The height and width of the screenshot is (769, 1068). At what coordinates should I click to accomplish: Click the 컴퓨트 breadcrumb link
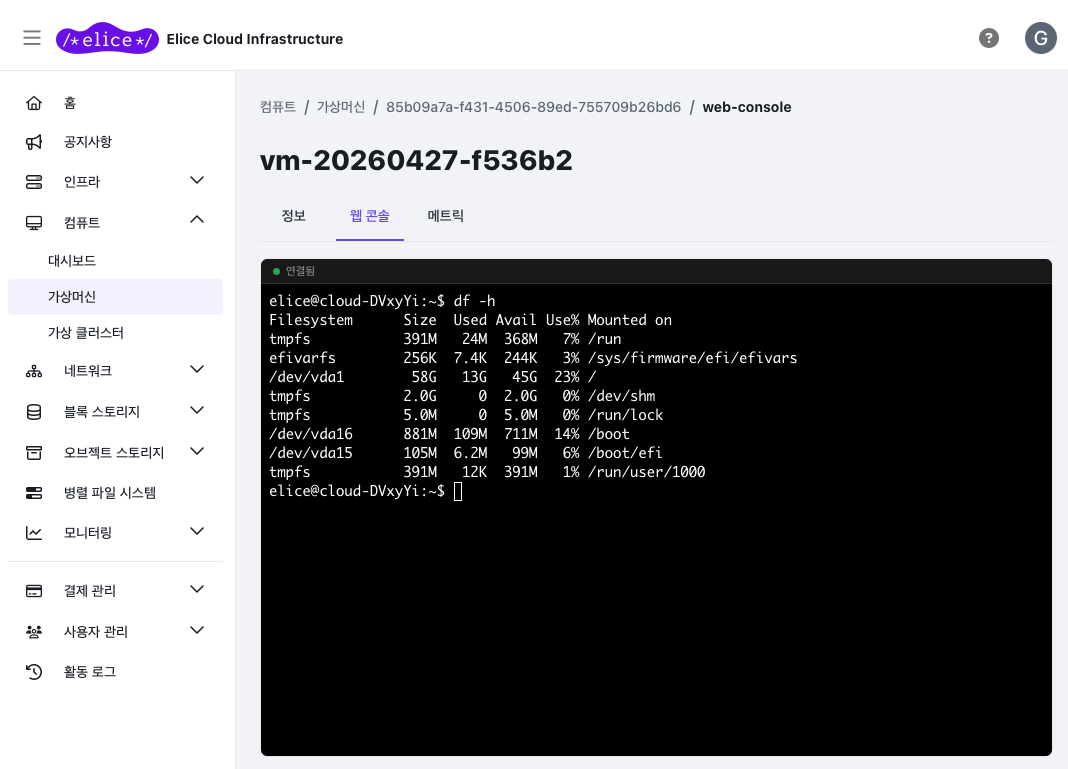pyautogui.click(x=278, y=107)
